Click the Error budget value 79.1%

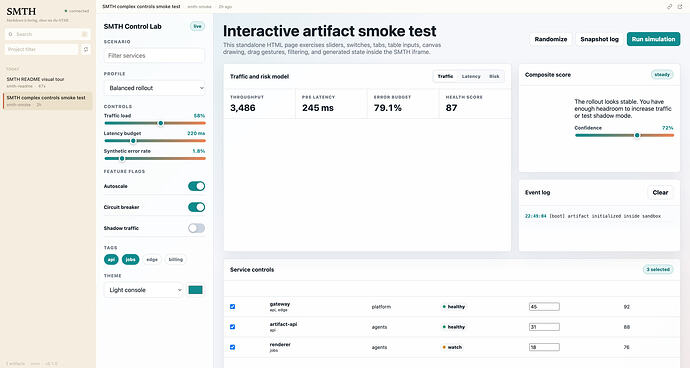pyautogui.click(x=388, y=108)
